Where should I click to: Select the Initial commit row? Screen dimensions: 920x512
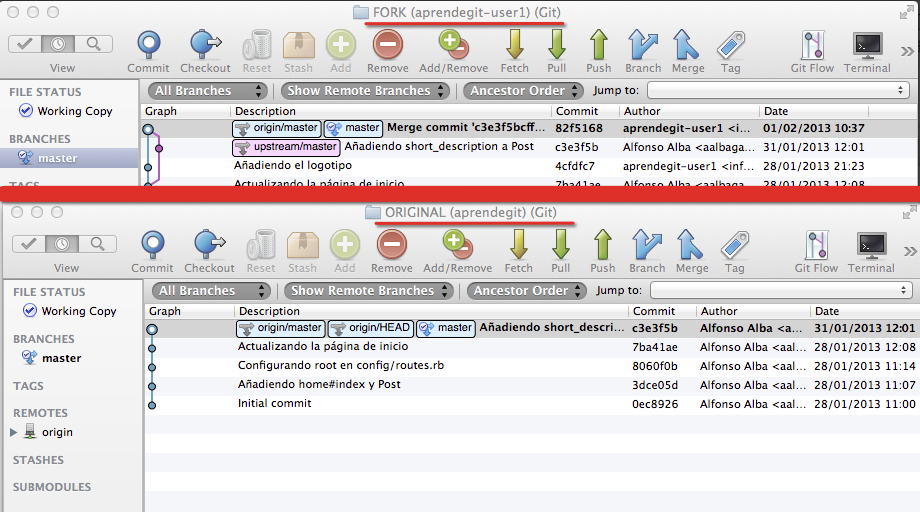click(274, 403)
